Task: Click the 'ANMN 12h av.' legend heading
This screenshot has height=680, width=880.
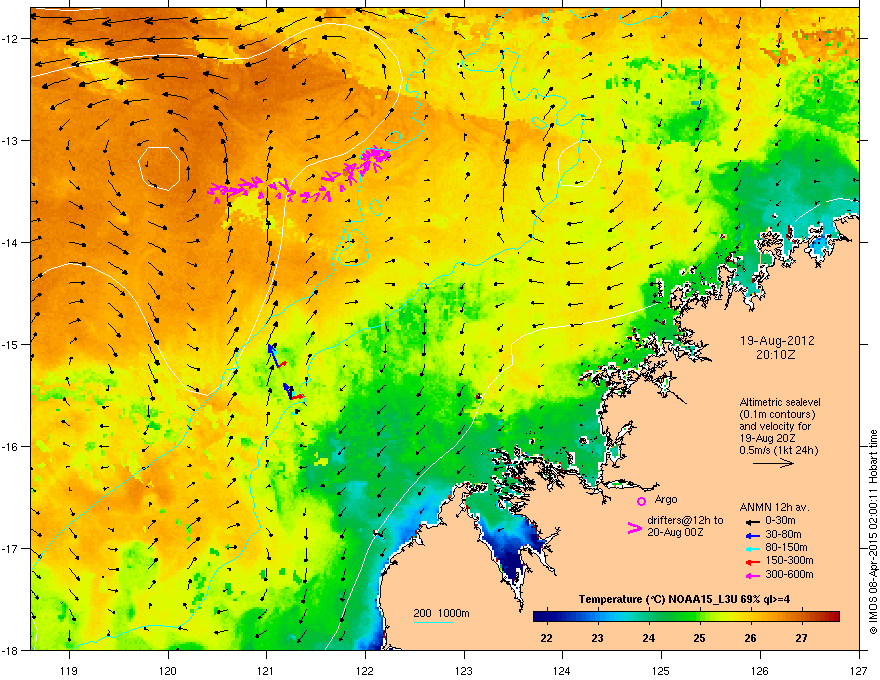Action: click(x=774, y=507)
